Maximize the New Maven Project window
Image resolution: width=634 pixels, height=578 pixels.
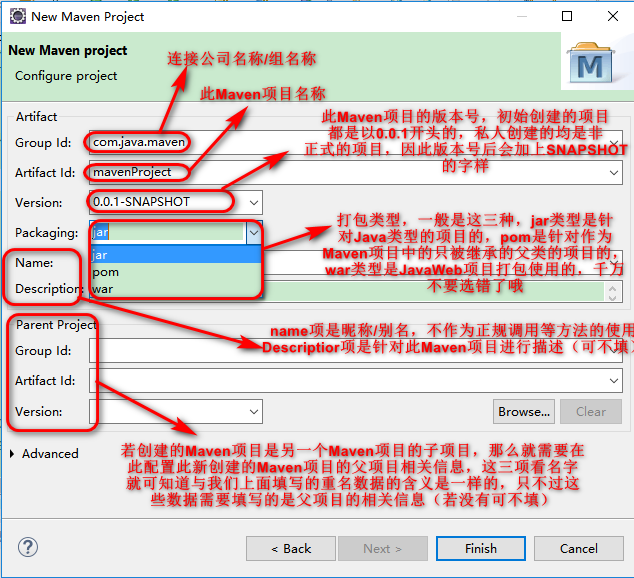click(567, 16)
